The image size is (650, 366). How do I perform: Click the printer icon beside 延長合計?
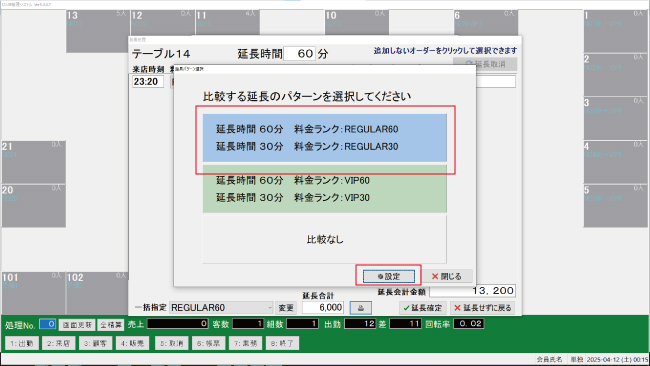tap(361, 308)
